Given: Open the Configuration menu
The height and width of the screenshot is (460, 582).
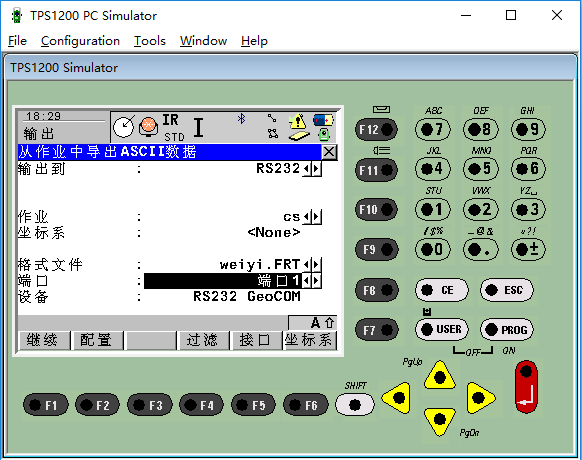Looking at the screenshot, I should [x=80, y=41].
